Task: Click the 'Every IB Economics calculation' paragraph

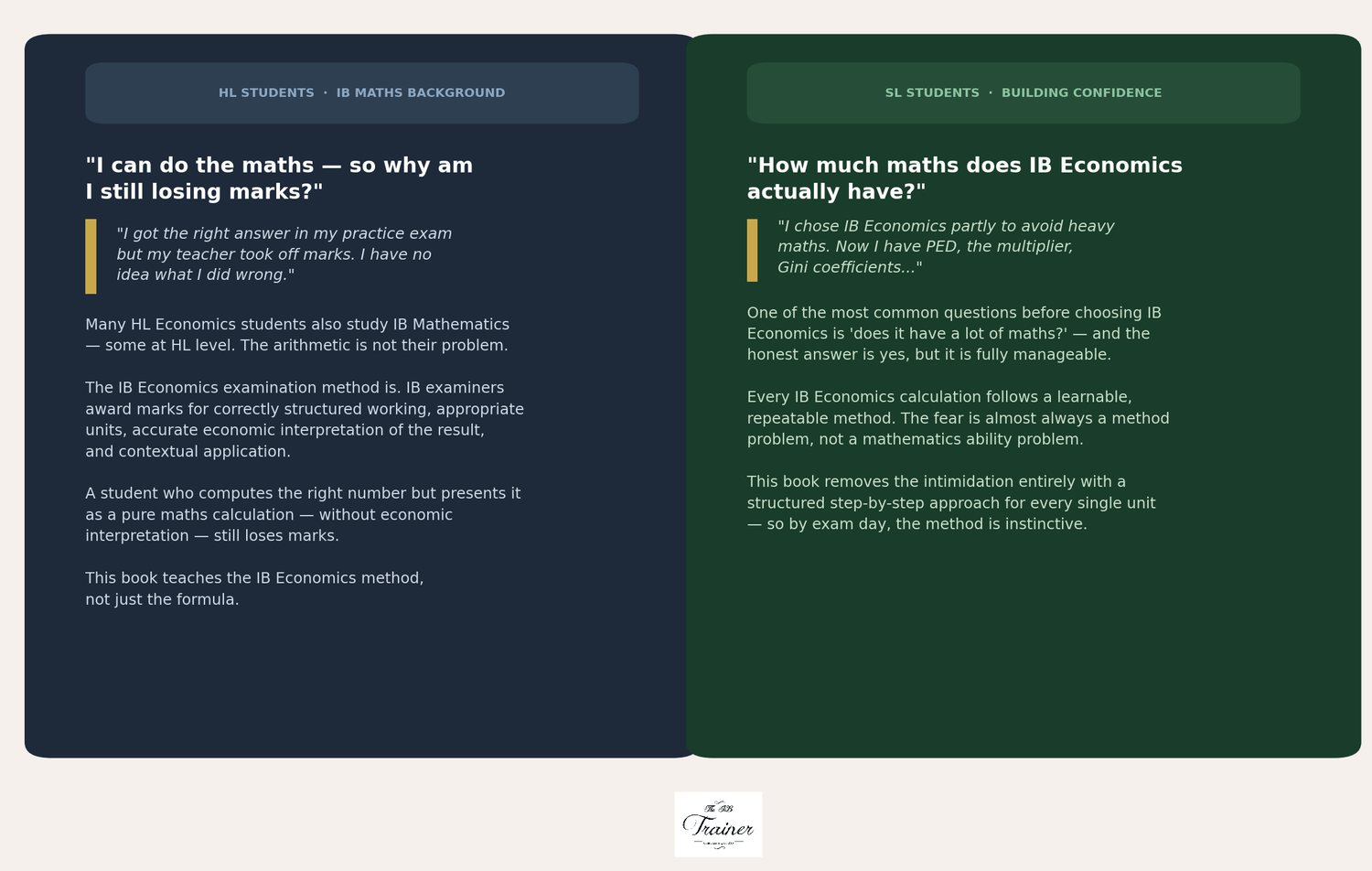Action: [x=958, y=418]
